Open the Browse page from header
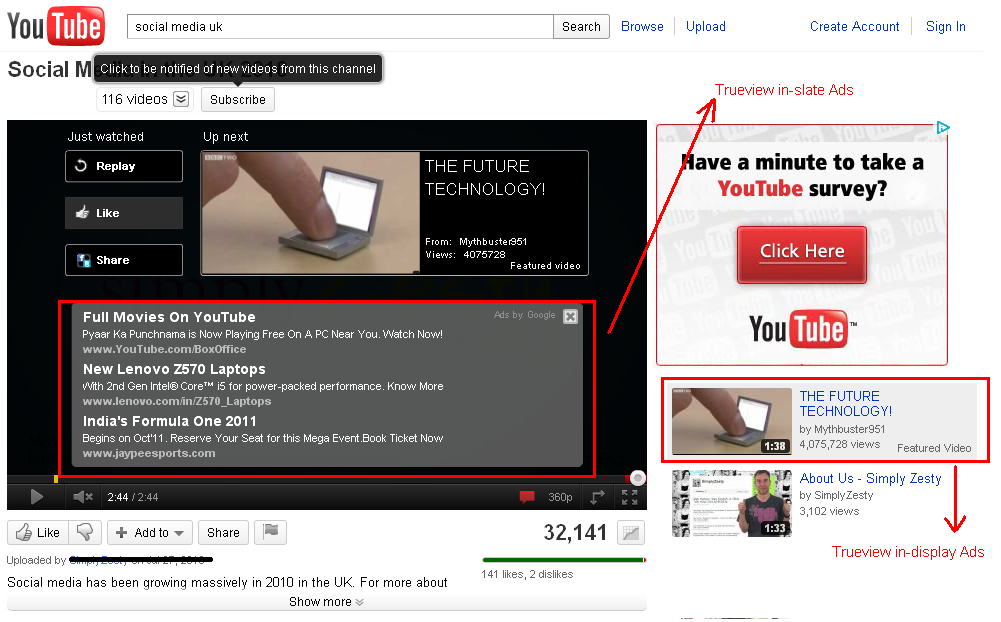Screen dimensions: 1001x622 pos(642,27)
